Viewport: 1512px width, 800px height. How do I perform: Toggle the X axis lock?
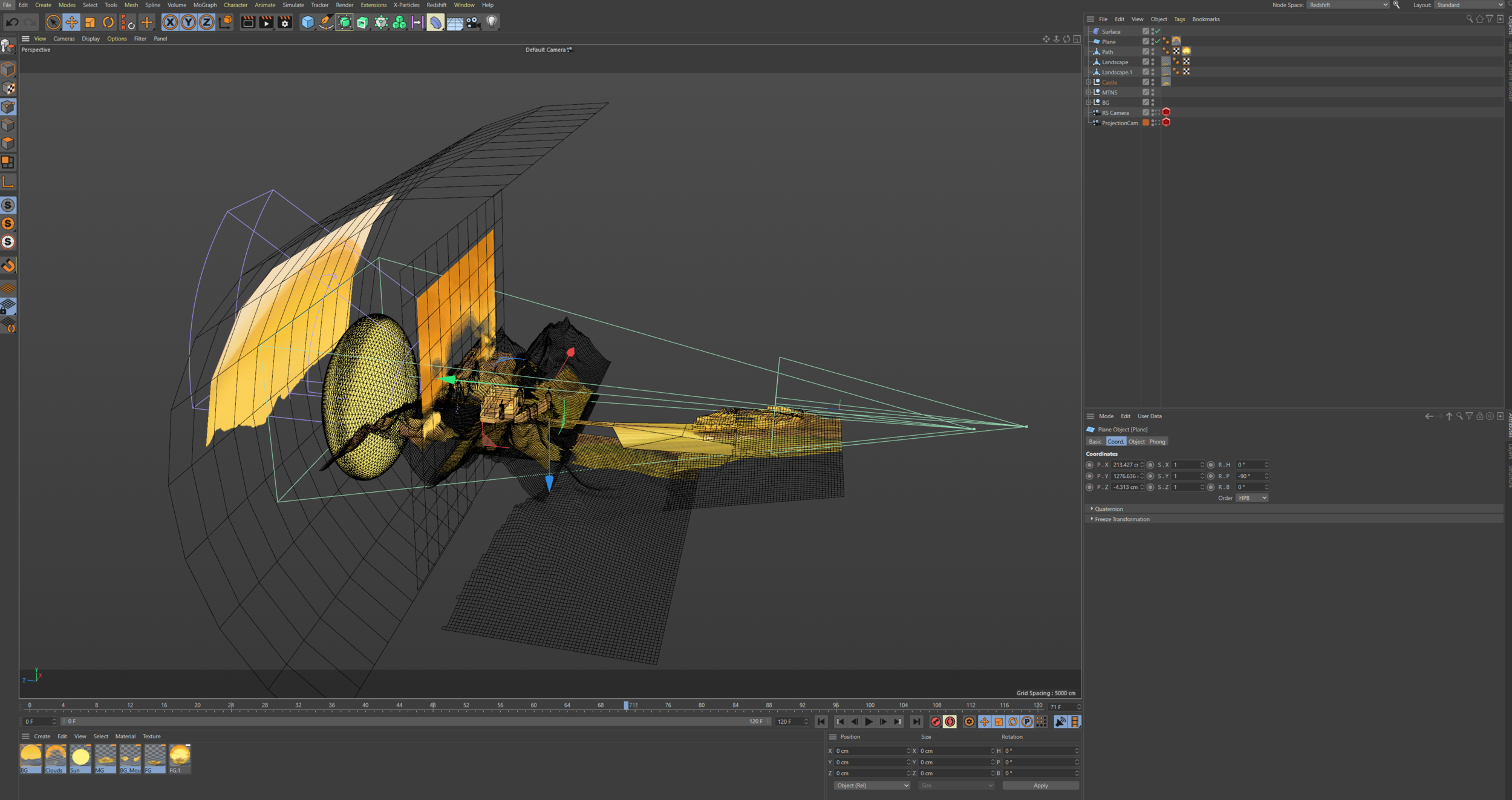(171, 22)
